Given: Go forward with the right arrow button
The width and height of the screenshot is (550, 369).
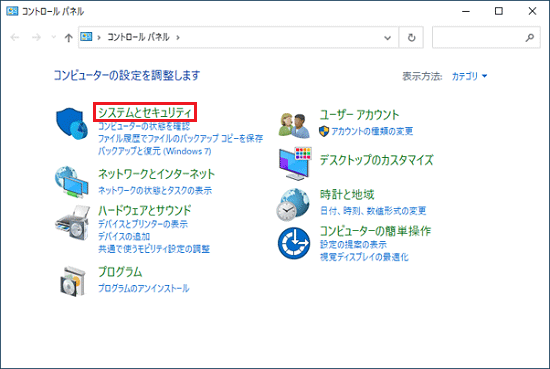Looking at the screenshot, I should (36, 37).
